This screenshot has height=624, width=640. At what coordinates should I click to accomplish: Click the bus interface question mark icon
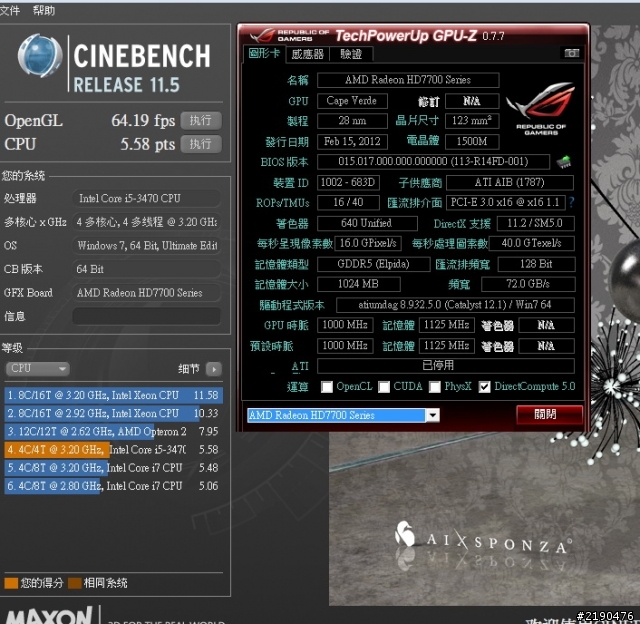coord(571,202)
